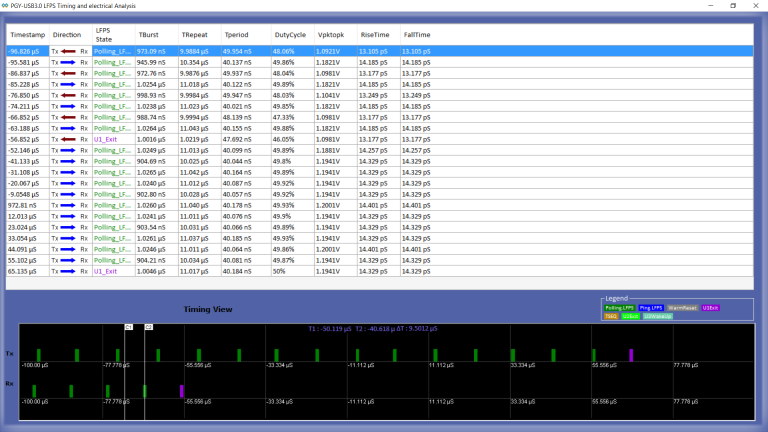The width and height of the screenshot is (768, 432).
Task: Click the DutyCycle value 50%
Action: click(279, 271)
